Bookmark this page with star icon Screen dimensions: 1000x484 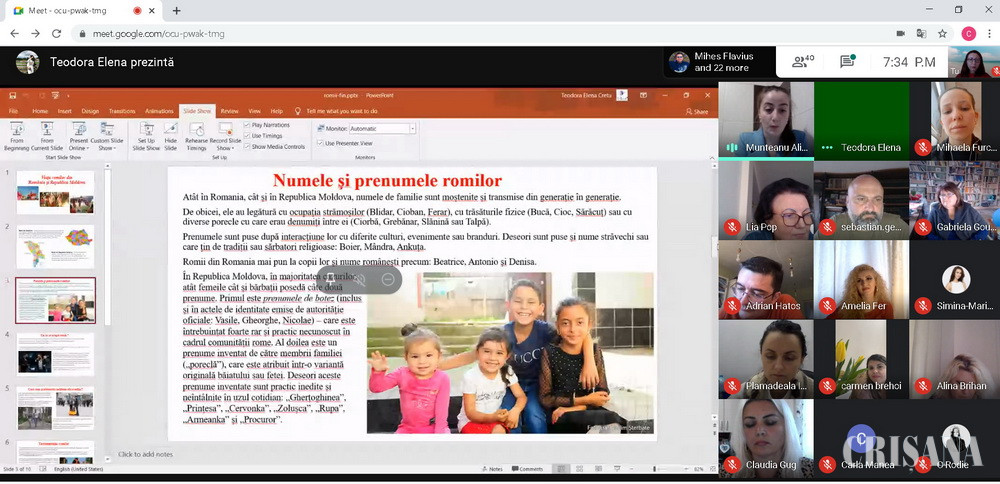(x=942, y=33)
